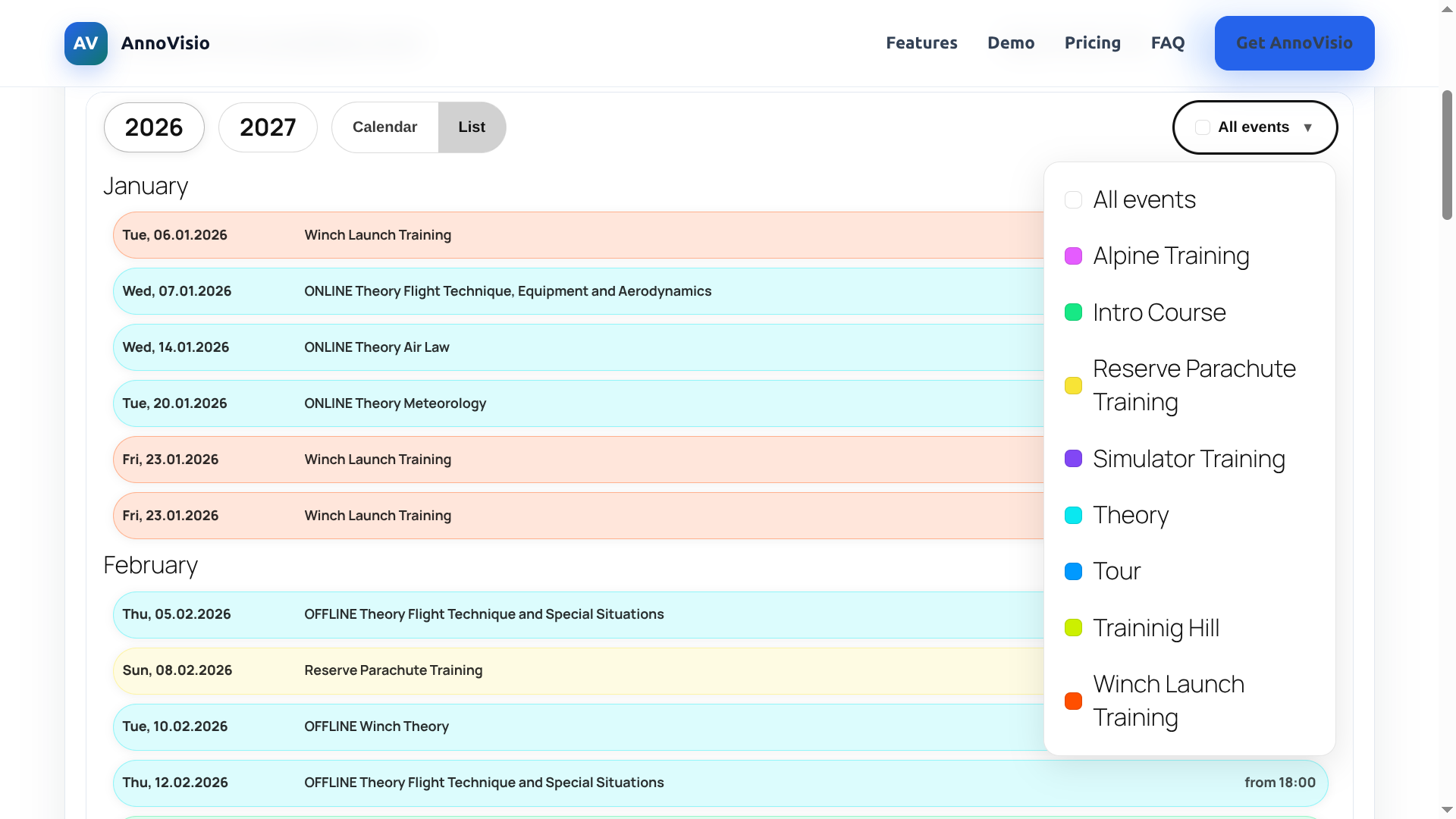1456x819 pixels.
Task: Click the green Intro Course swatch
Action: click(x=1073, y=312)
